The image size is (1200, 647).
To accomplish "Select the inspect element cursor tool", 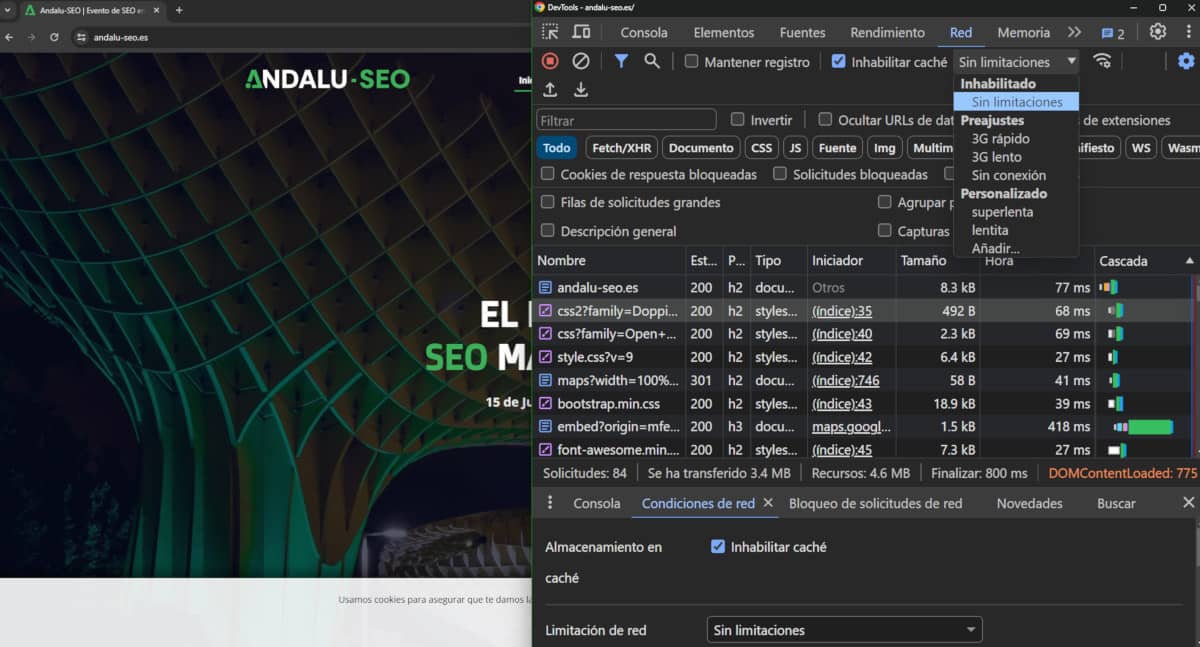I will [x=548, y=32].
